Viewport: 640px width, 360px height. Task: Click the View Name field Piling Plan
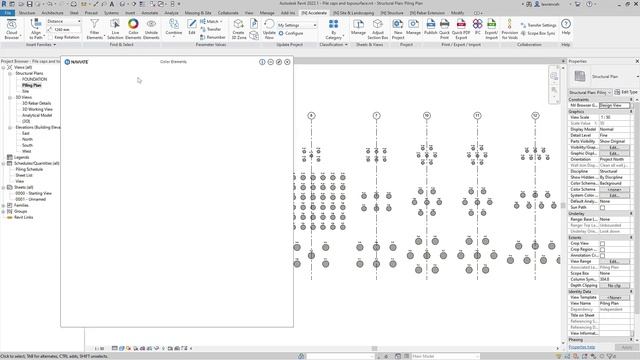click(x=615, y=303)
